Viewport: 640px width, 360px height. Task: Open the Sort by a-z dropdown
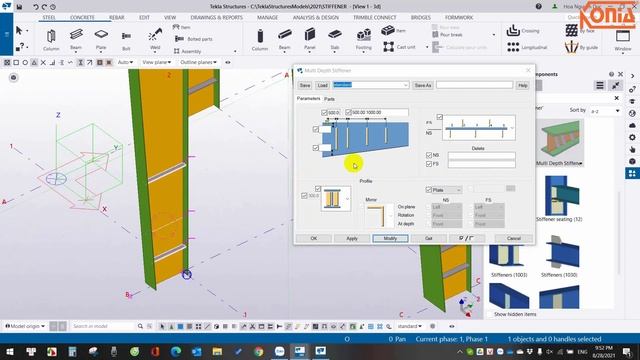tap(605, 111)
